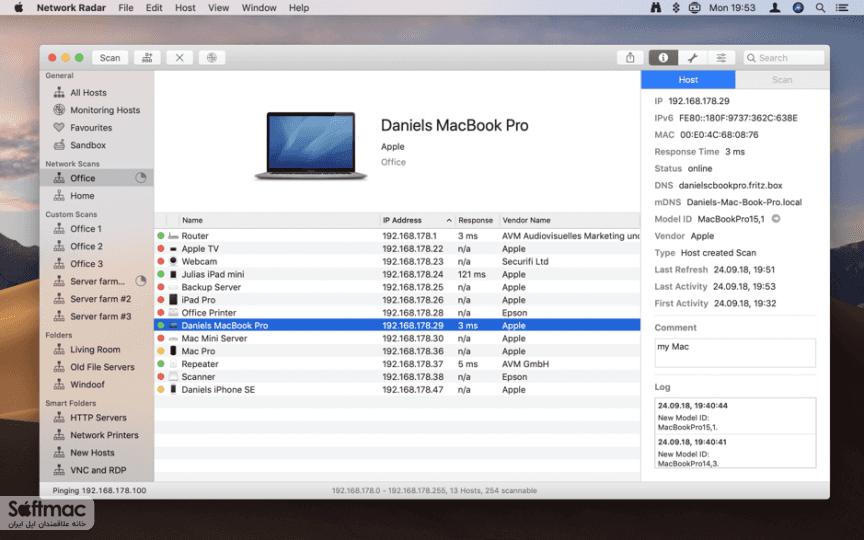864x540 pixels.
Task: Switch to the Host tab
Action: 688,80
